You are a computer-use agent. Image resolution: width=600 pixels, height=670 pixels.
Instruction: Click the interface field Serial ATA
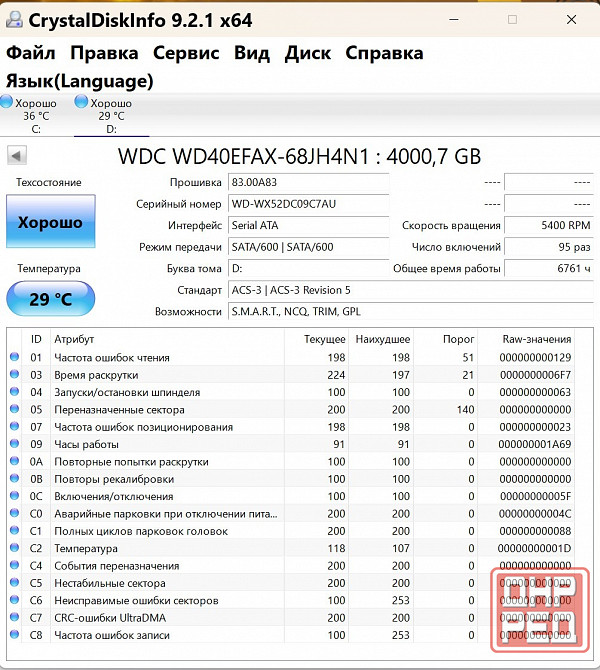(x=309, y=225)
